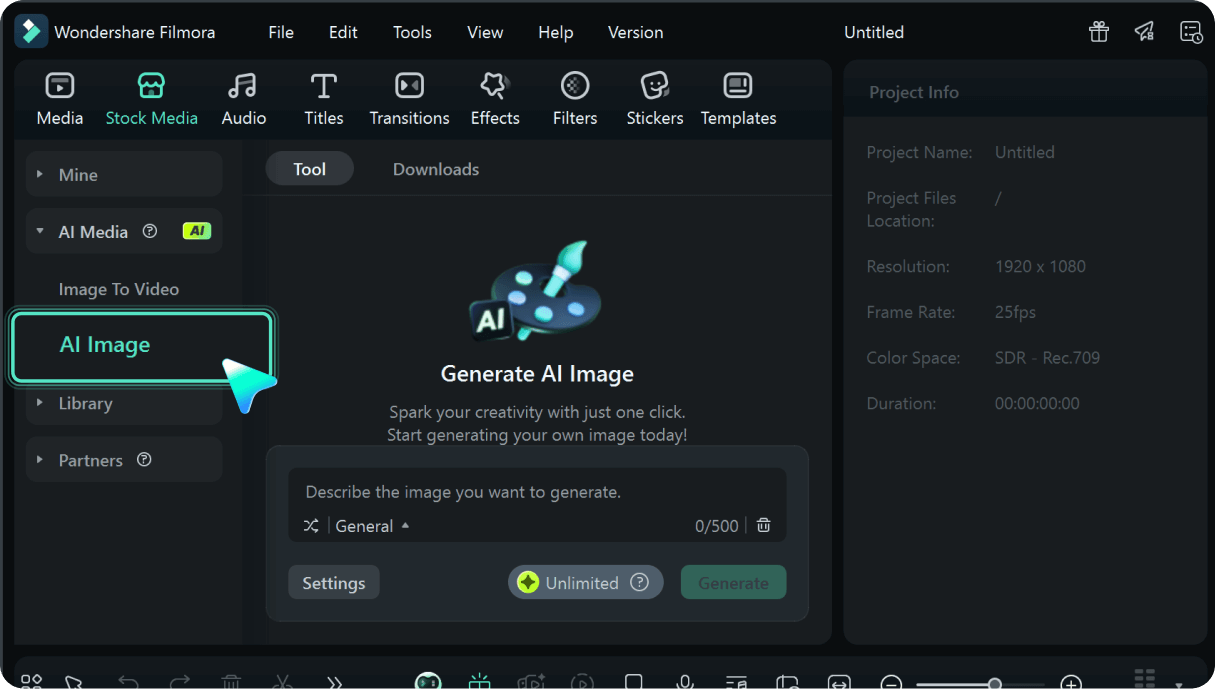Select the scissors split tool
The image size is (1215, 689).
283,682
